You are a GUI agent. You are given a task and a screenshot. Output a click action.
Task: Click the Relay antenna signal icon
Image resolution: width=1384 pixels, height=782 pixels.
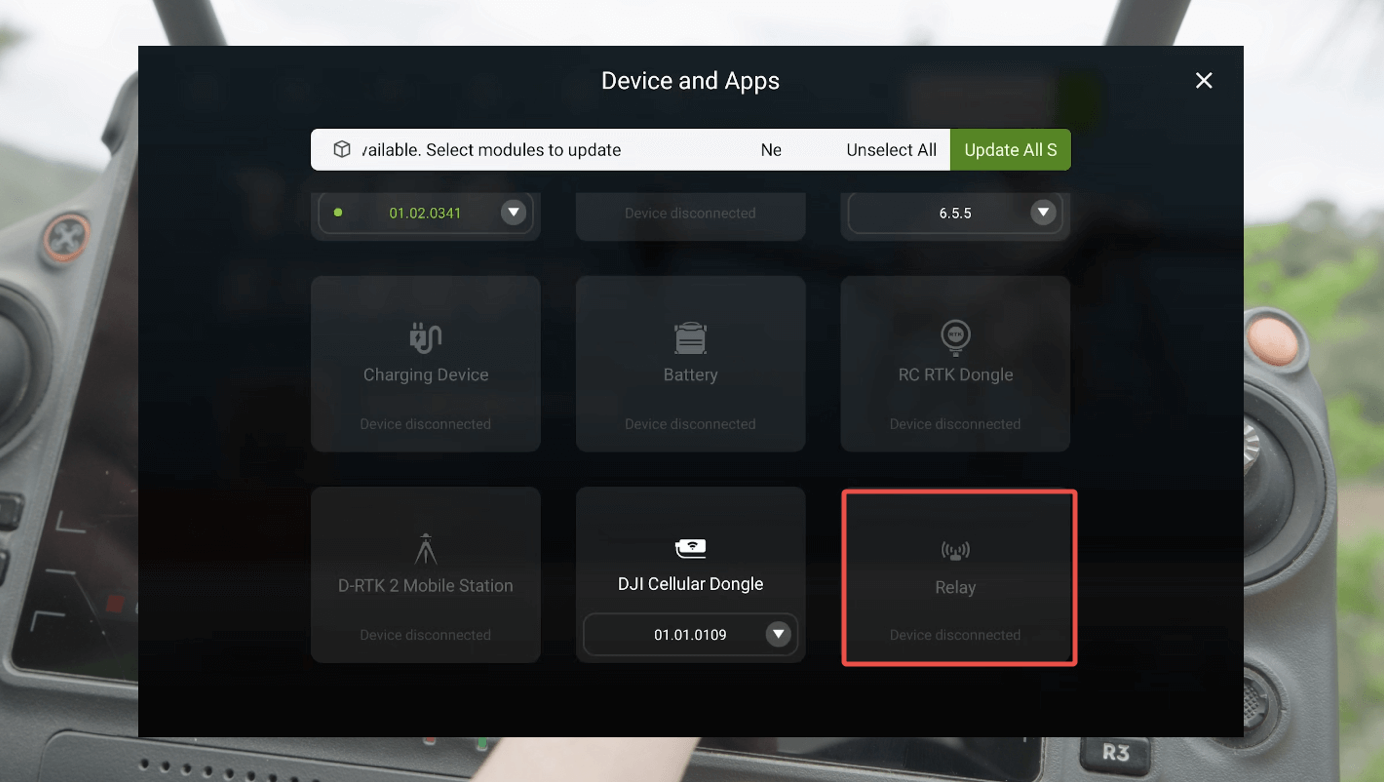click(956, 549)
